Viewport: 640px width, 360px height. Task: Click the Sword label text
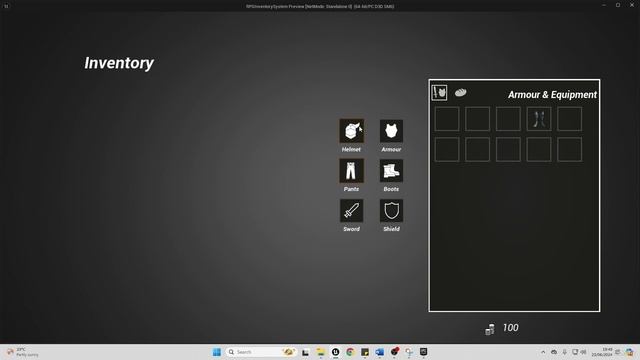[351, 229]
